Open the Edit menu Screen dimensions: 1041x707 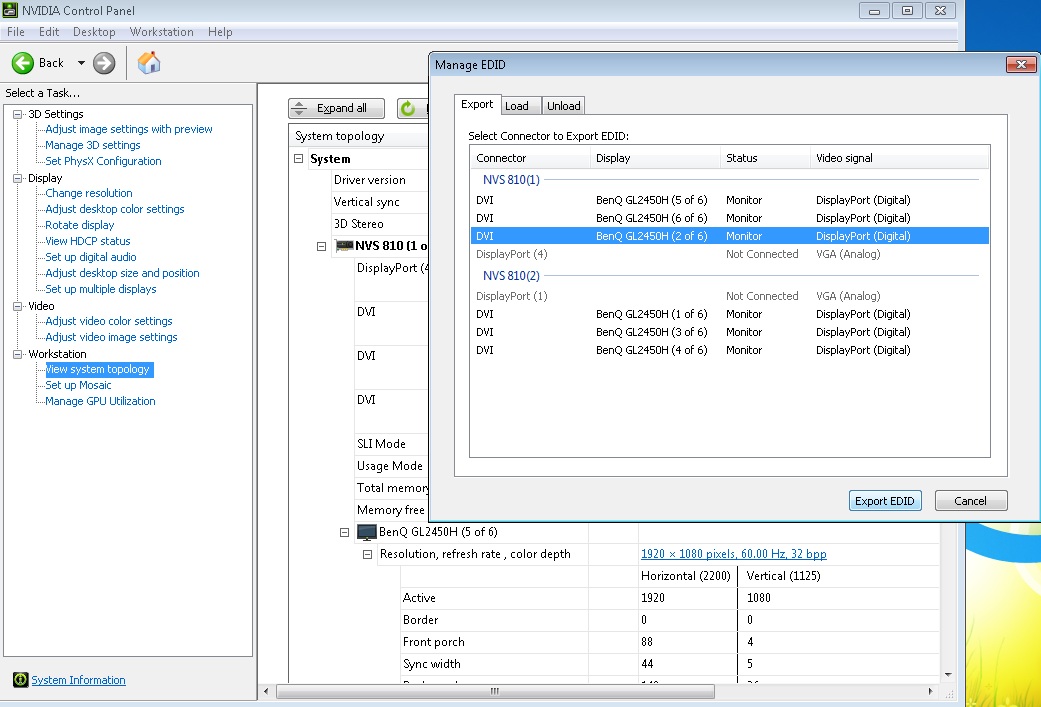pos(48,32)
